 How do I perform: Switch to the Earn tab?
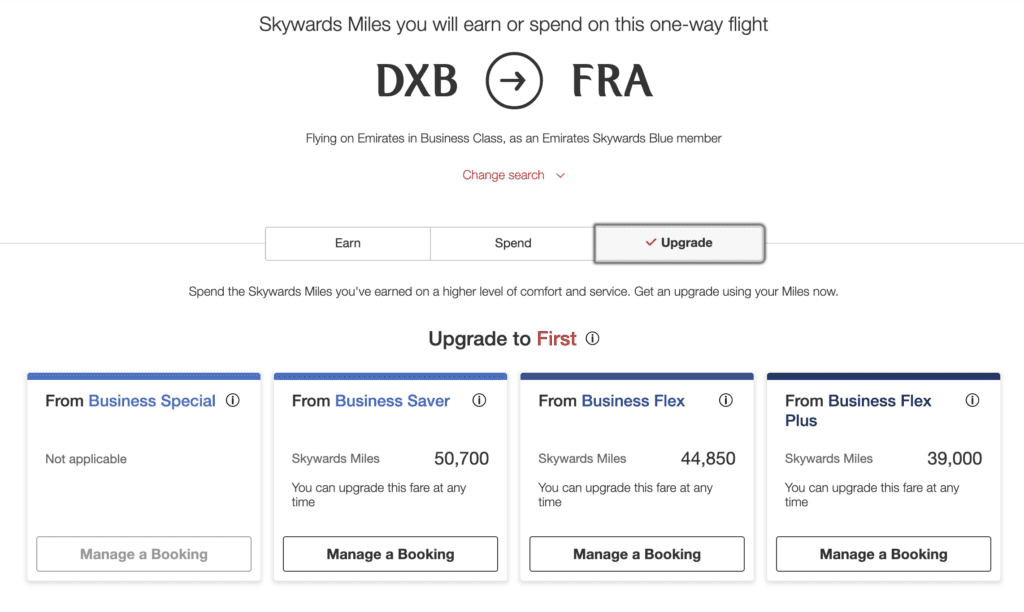pos(347,242)
